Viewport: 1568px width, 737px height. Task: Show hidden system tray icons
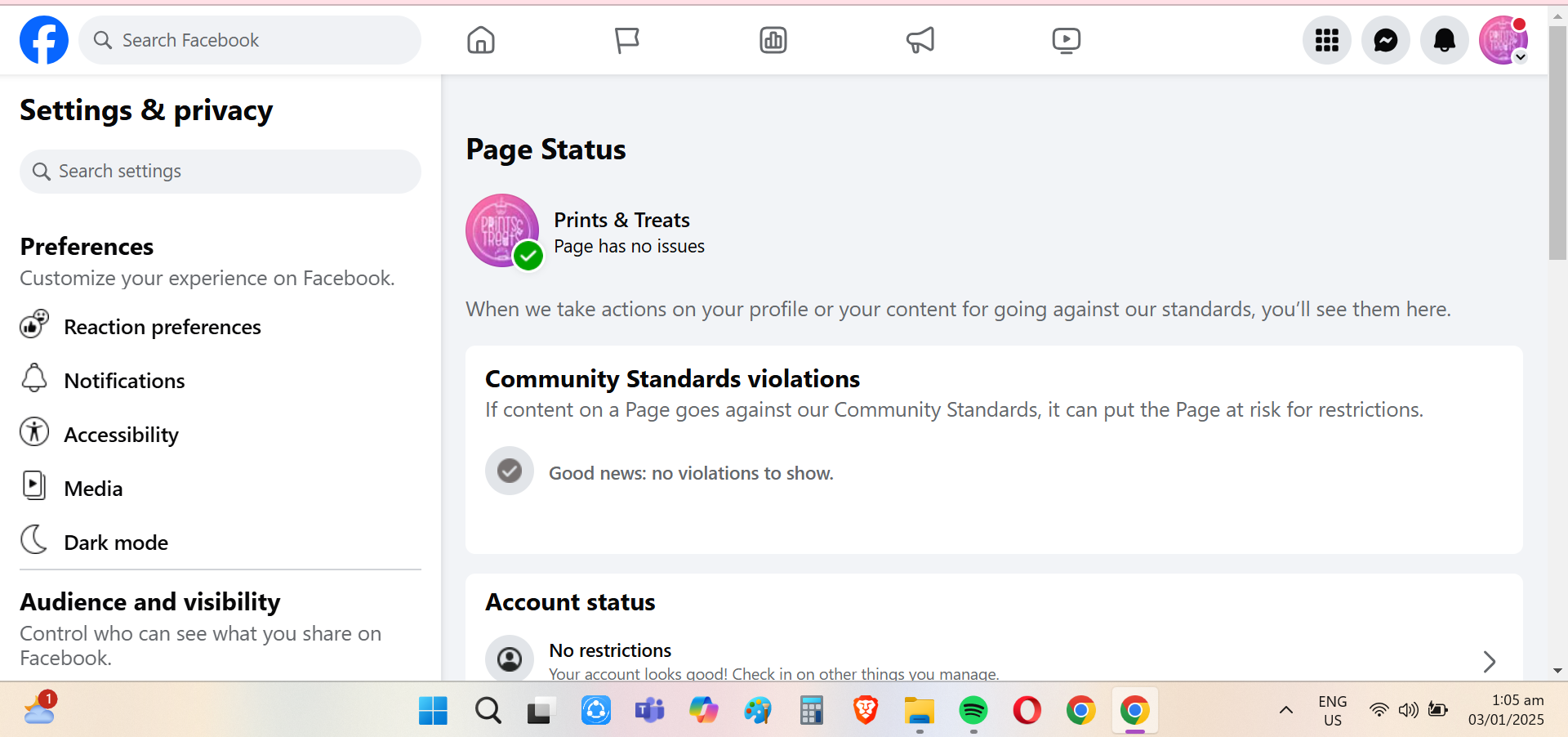coord(1285,710)
